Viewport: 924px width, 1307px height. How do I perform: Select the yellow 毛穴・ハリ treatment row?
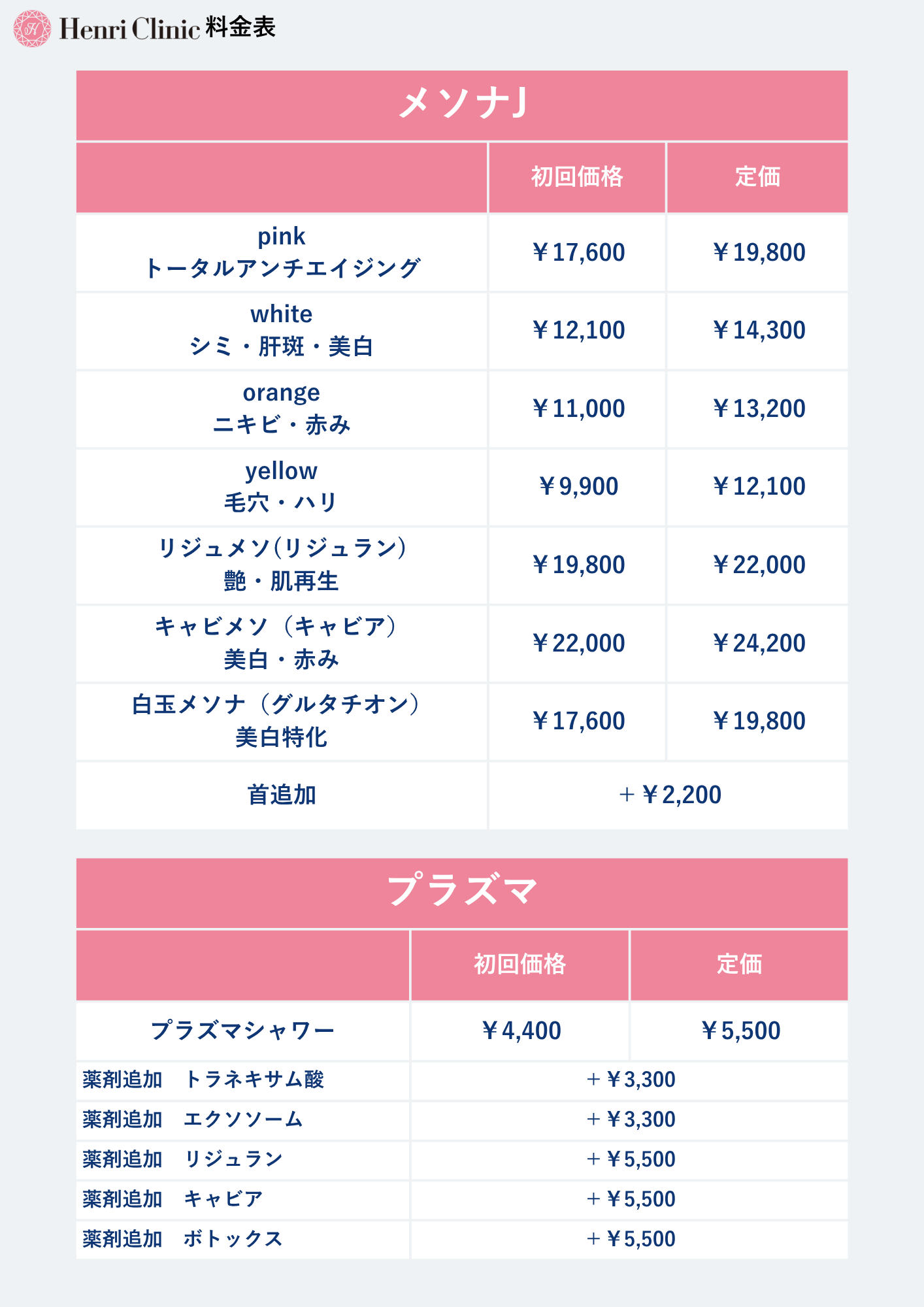click(x=462, y=487)
